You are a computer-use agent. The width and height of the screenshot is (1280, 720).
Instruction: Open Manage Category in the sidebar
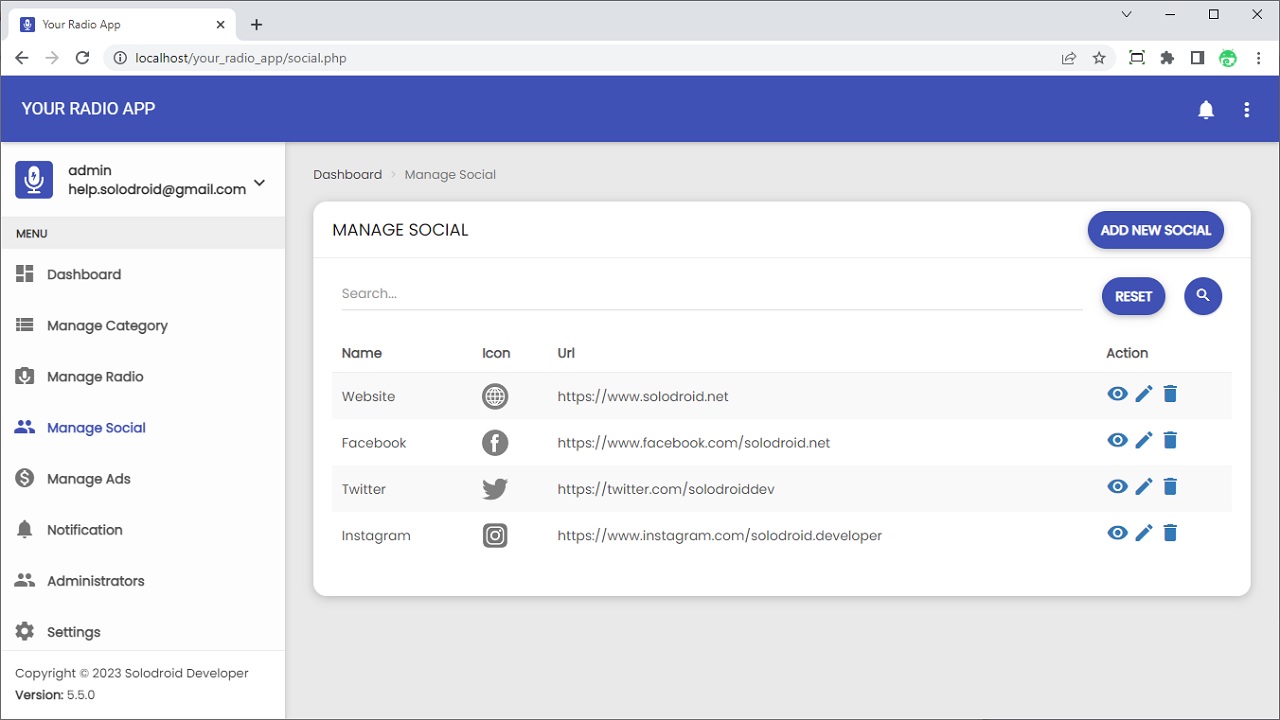click(x=107, y=326)
